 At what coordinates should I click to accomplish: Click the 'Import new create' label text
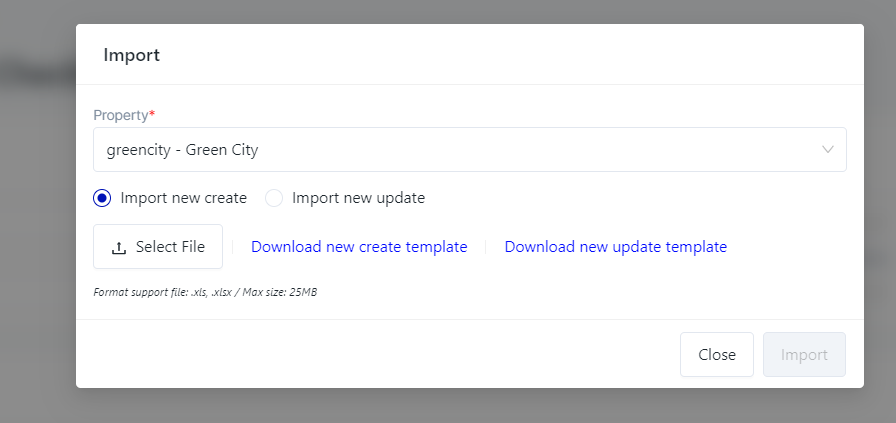point(183,198)
